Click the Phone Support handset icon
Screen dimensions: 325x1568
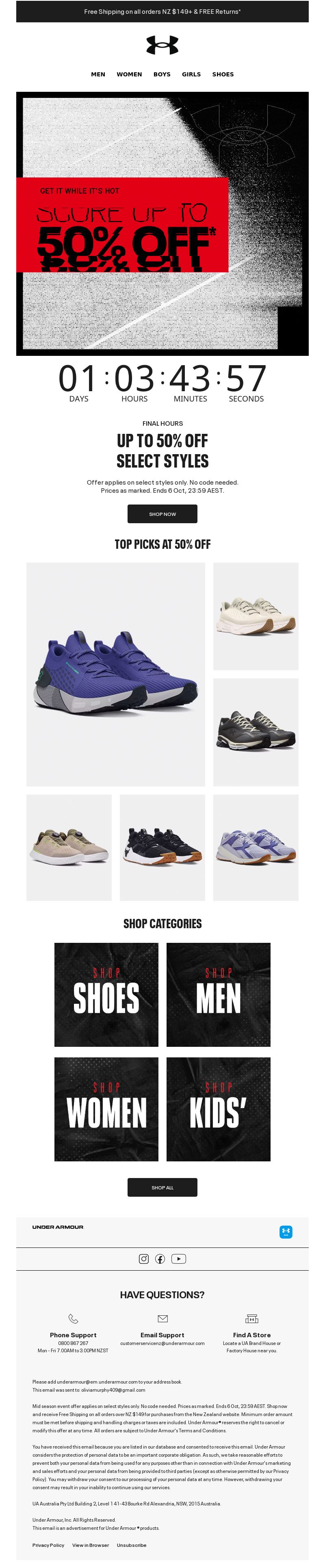pos(73,1319)
